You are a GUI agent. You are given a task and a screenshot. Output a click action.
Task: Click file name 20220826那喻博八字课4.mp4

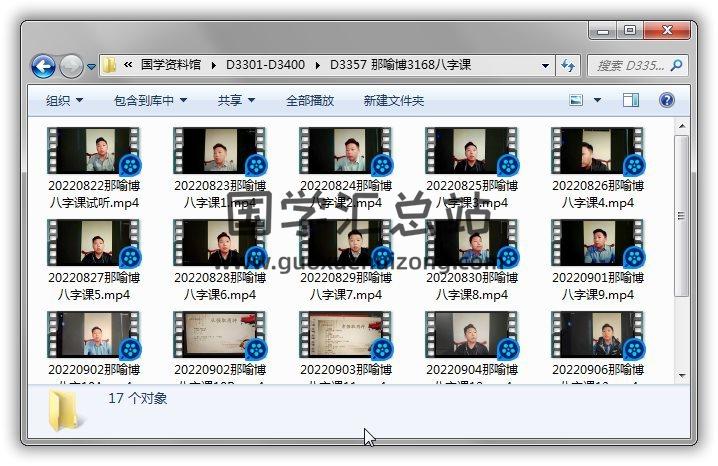598,194
